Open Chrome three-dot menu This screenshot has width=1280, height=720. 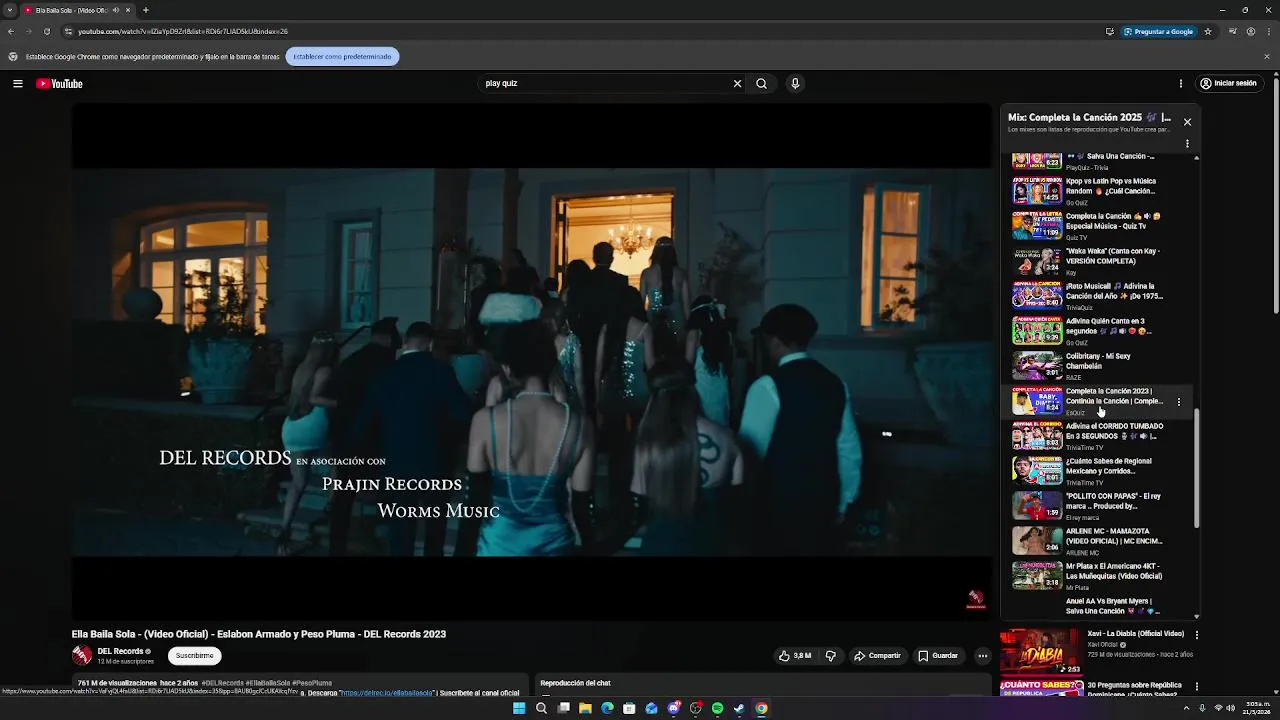pyautogui.click(x=1267, y=31)
